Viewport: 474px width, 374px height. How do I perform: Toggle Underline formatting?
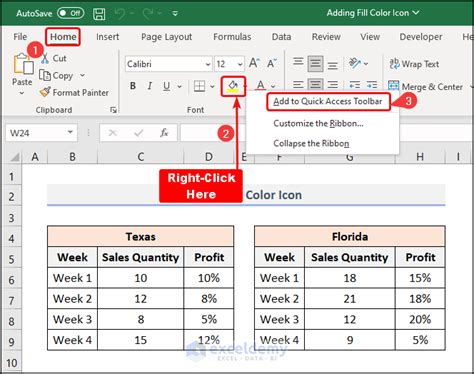coord(167,86)
